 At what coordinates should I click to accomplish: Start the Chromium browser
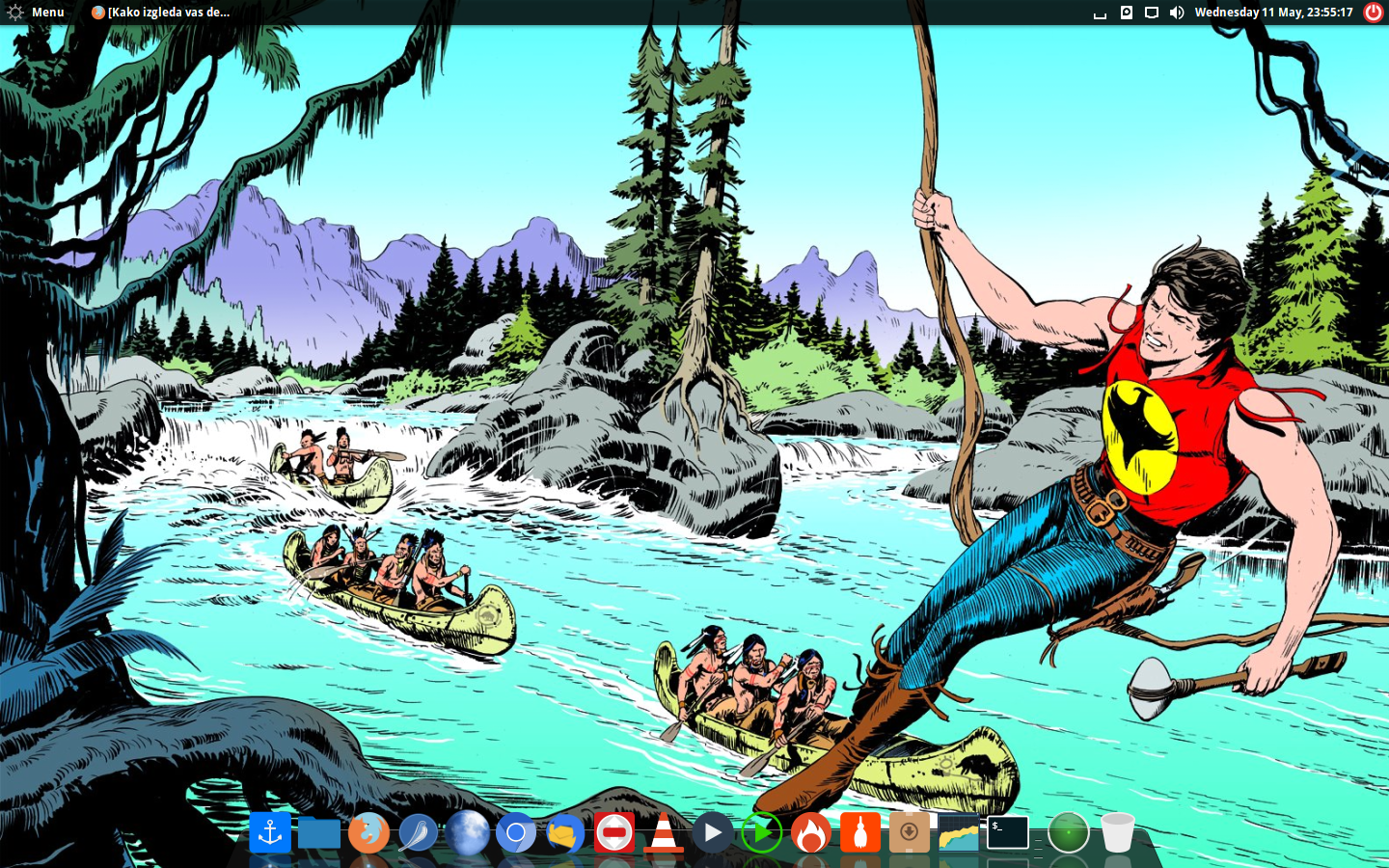click(516, 833)
